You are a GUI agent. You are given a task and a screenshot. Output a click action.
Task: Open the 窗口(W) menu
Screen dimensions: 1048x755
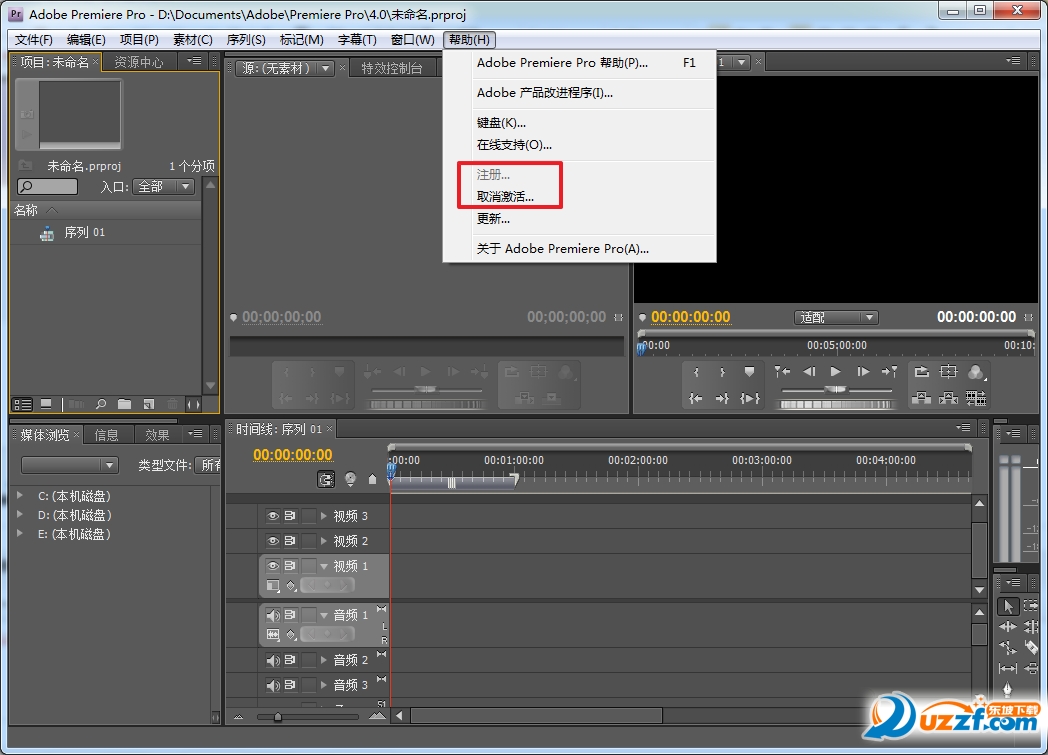pyautogui.click(x=412, y=39)
